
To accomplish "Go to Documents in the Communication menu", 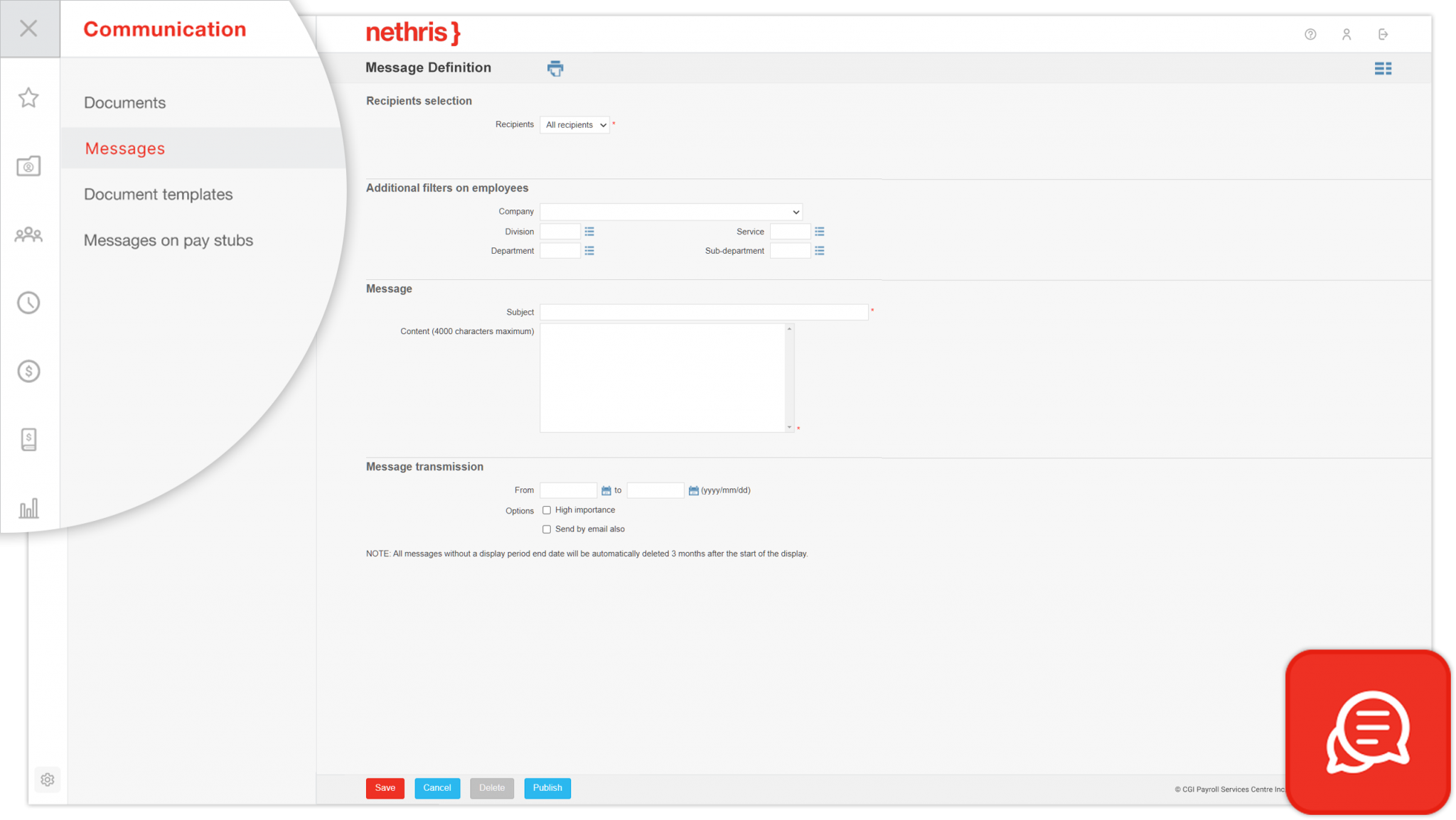I will pos(124,102).
